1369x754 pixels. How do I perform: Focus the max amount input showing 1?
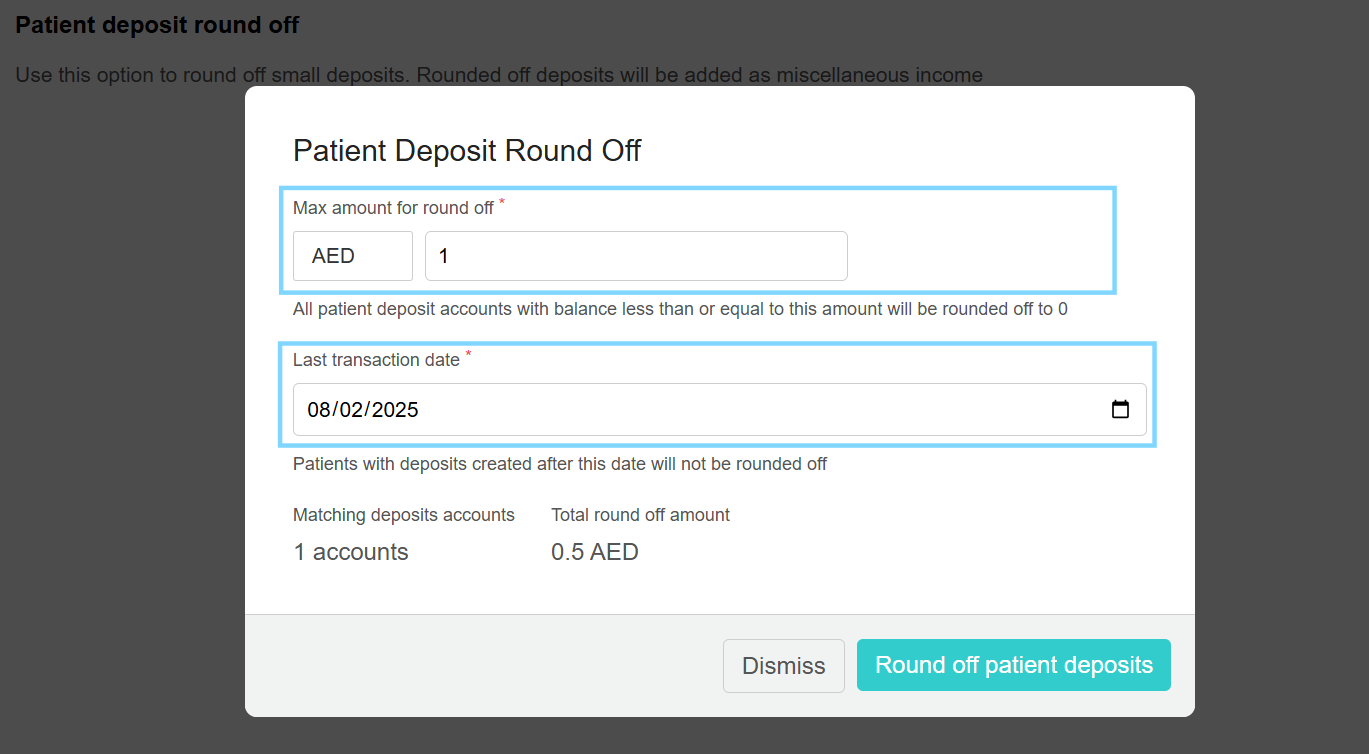[x=636, y=256]
